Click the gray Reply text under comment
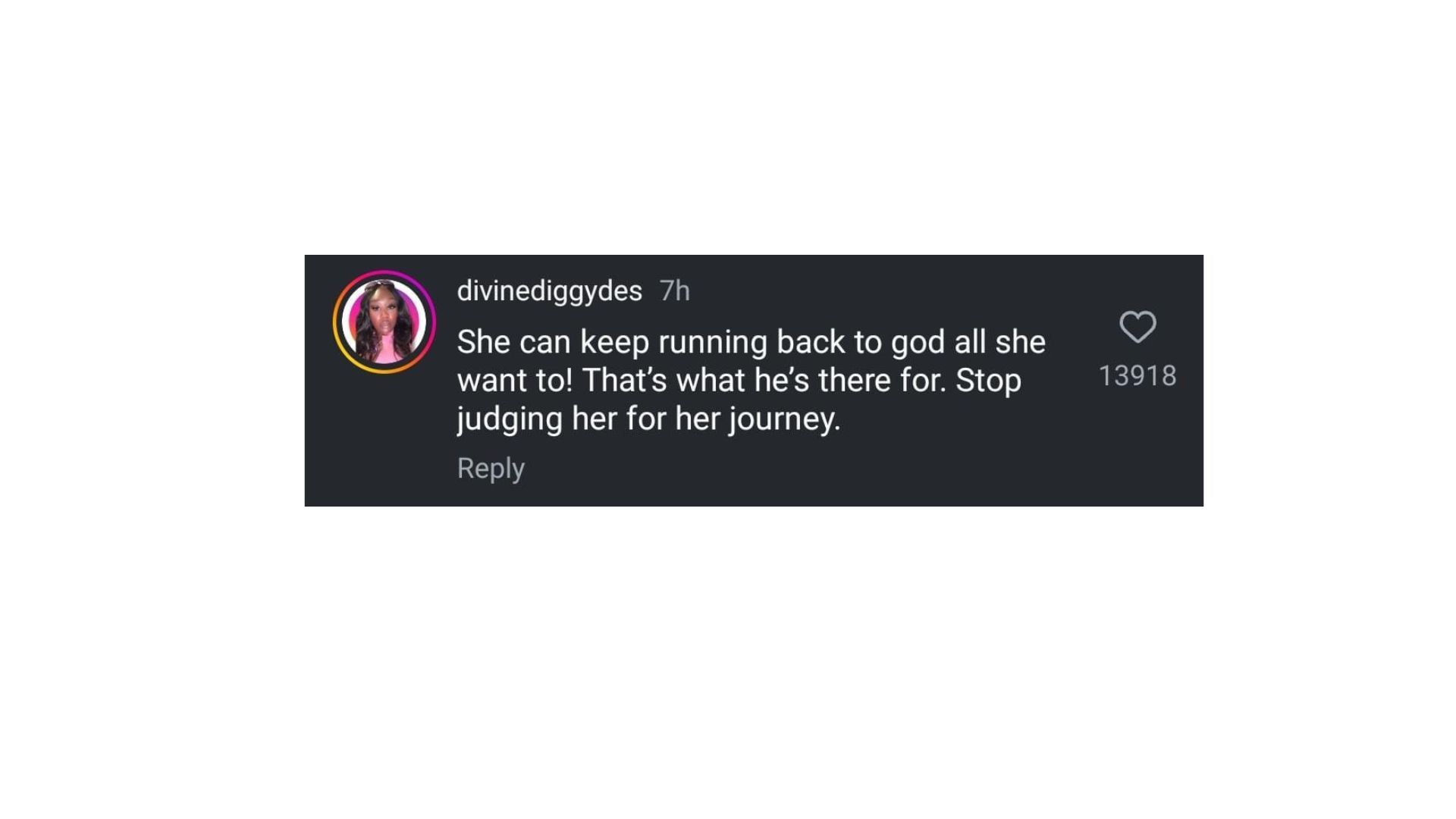The height and width of the screenshot is (819, 1456). click(491, 468)
